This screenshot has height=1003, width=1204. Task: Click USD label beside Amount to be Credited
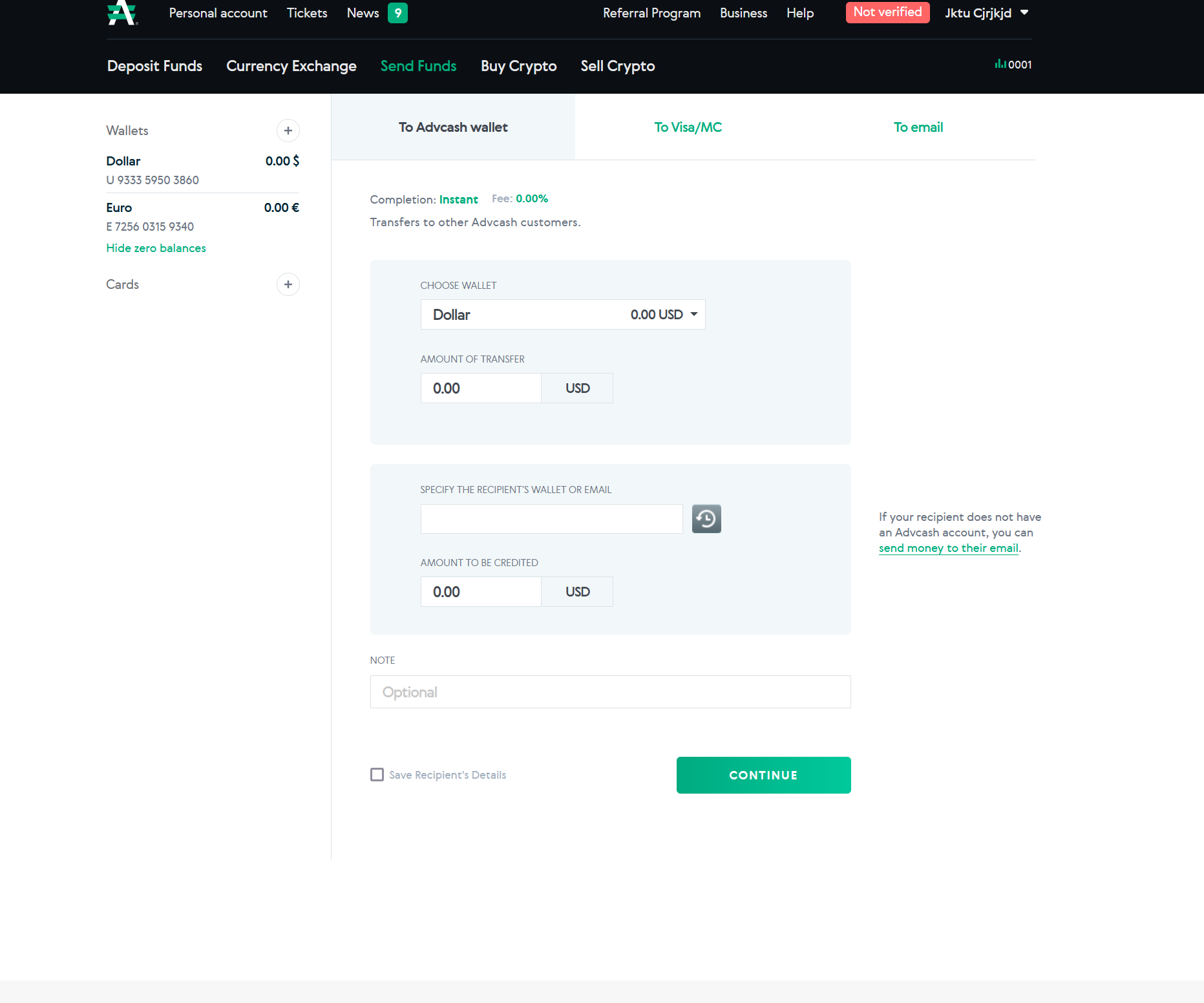point(577,592)
